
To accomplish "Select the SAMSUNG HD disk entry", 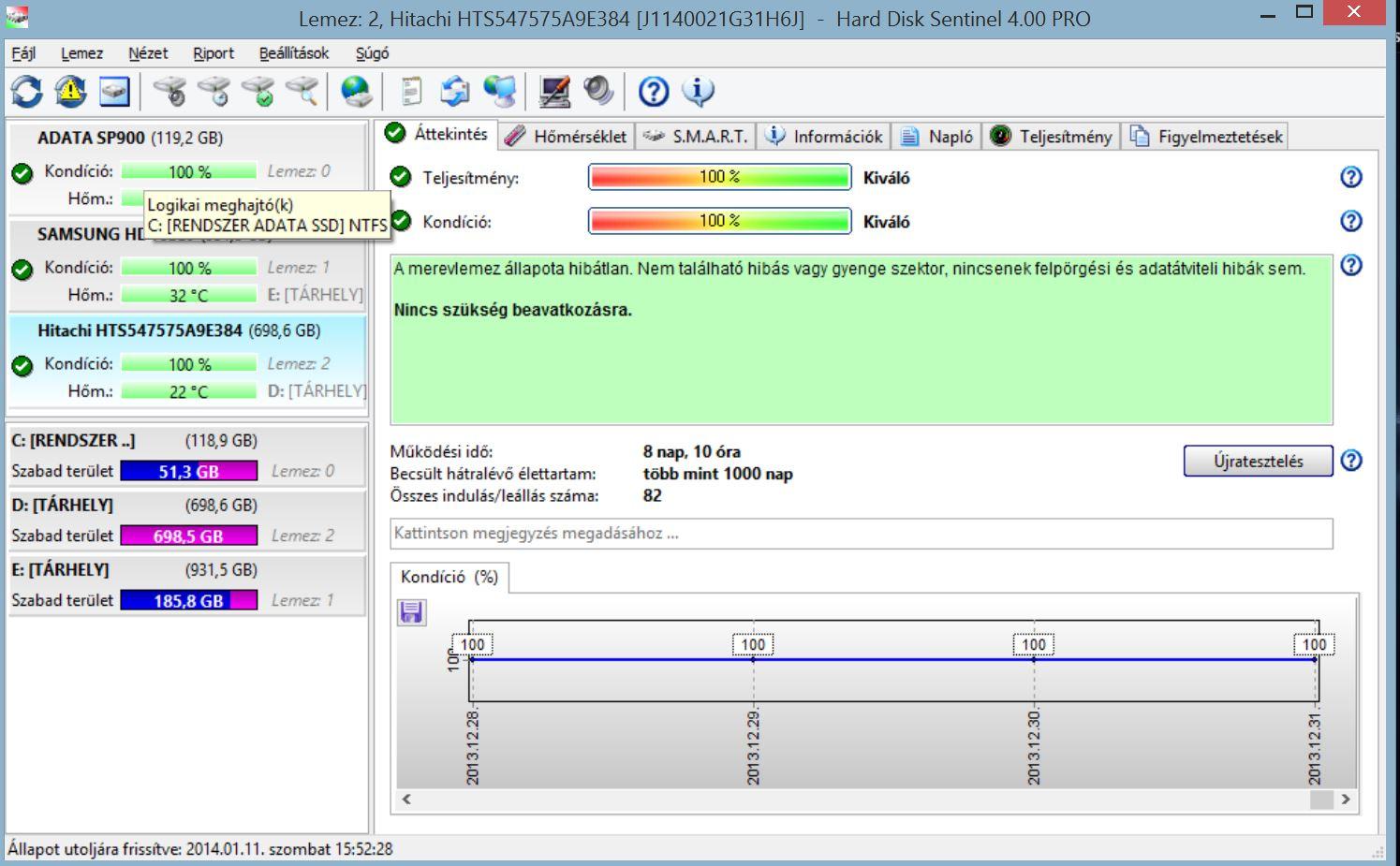I will [187, 265].
